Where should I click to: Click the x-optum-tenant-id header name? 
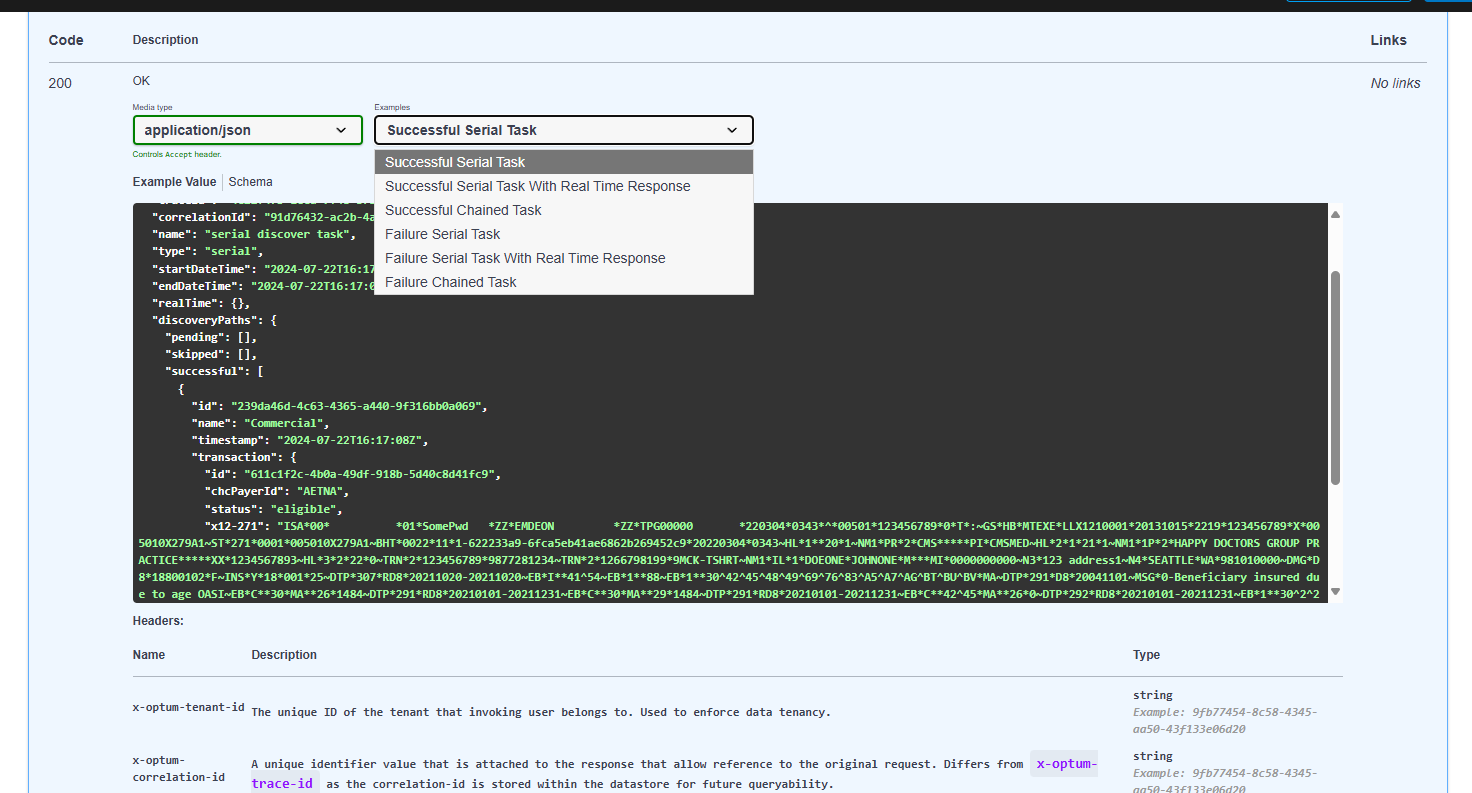[188, 707]
